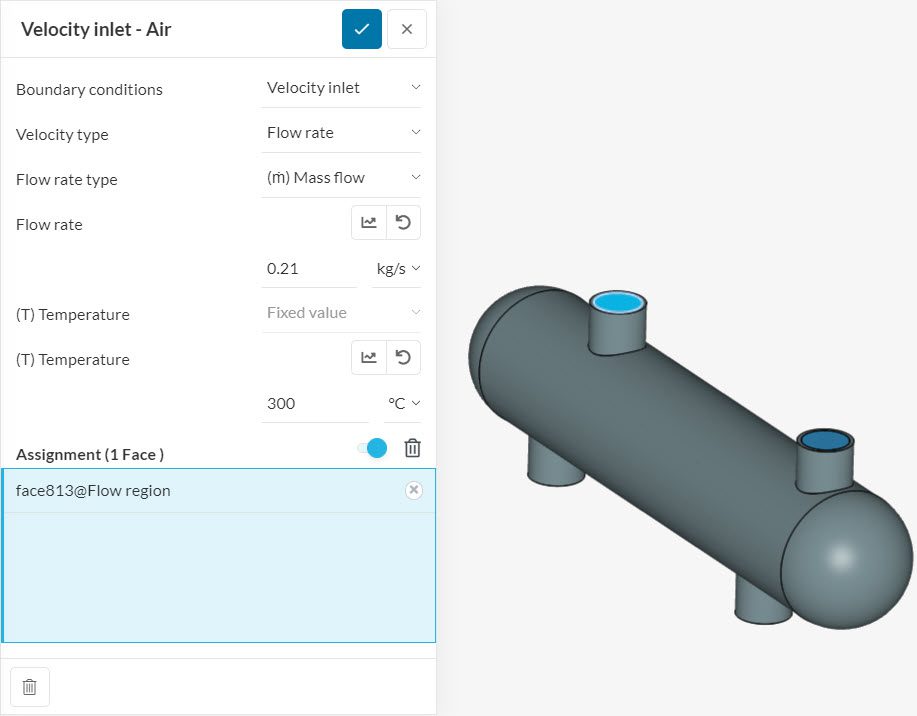
Task: Open the Flow rate table/graph input editor
Action: [x=368, y=222]
